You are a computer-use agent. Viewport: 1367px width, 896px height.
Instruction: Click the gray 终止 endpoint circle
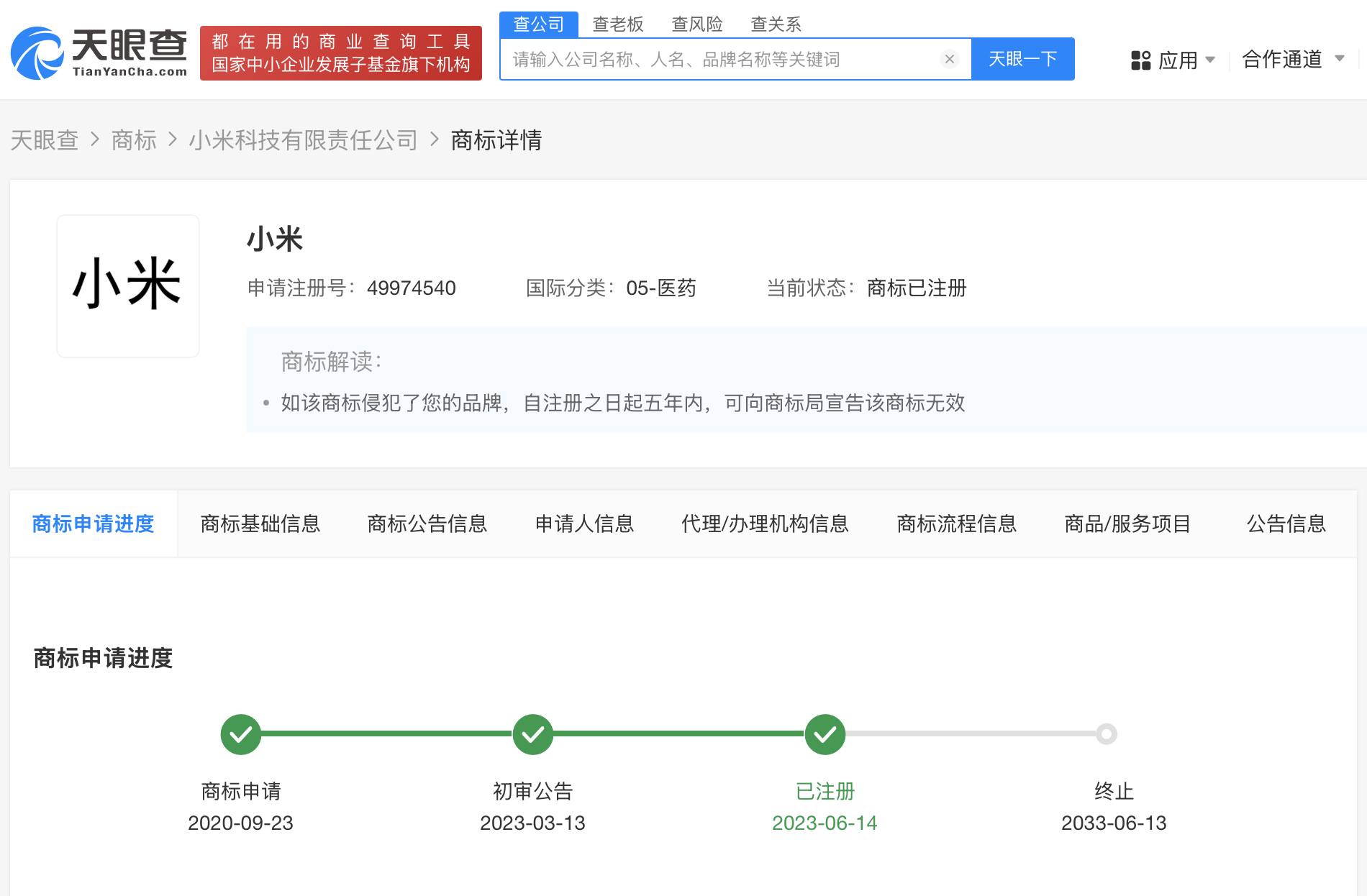coord(1108,734)
